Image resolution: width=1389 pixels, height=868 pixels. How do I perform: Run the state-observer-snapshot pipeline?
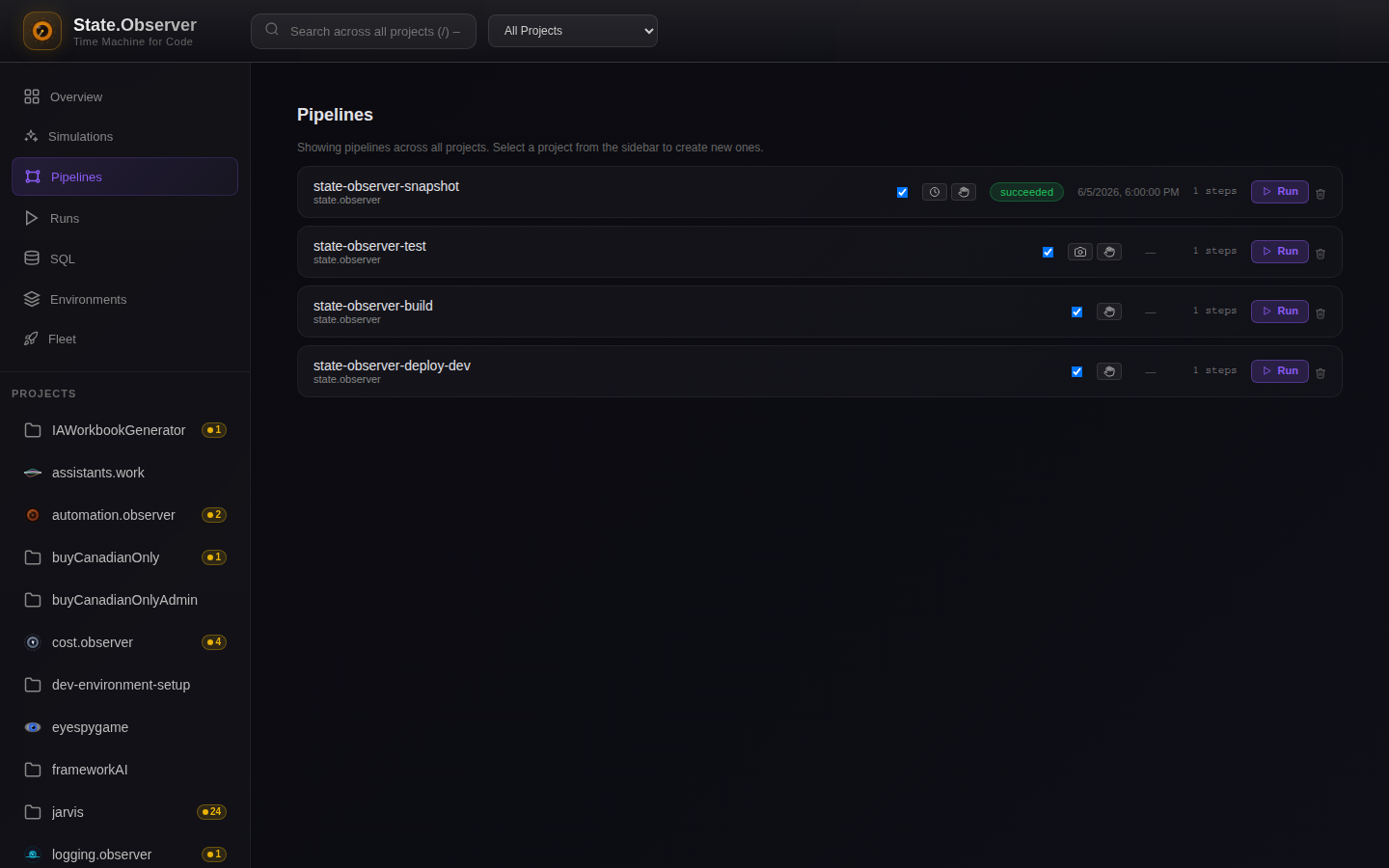[x=1280, y=192]
